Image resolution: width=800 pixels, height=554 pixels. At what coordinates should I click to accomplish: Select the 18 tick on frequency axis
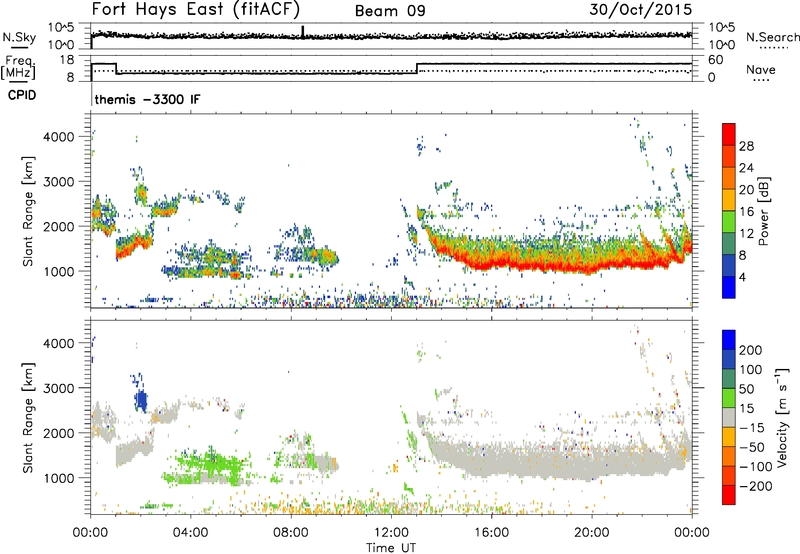point(67,60)
